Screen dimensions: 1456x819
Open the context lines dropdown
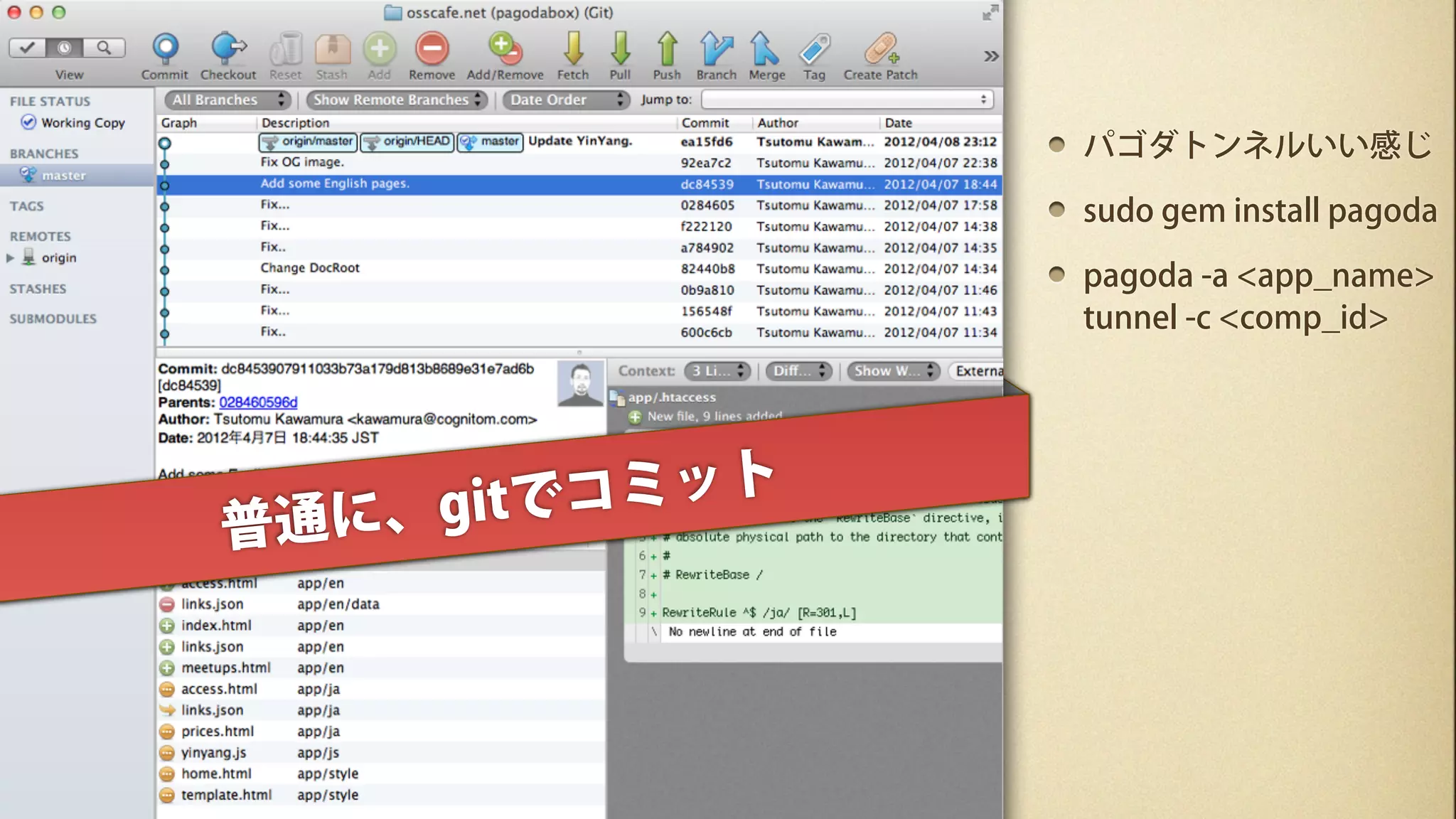717,371
